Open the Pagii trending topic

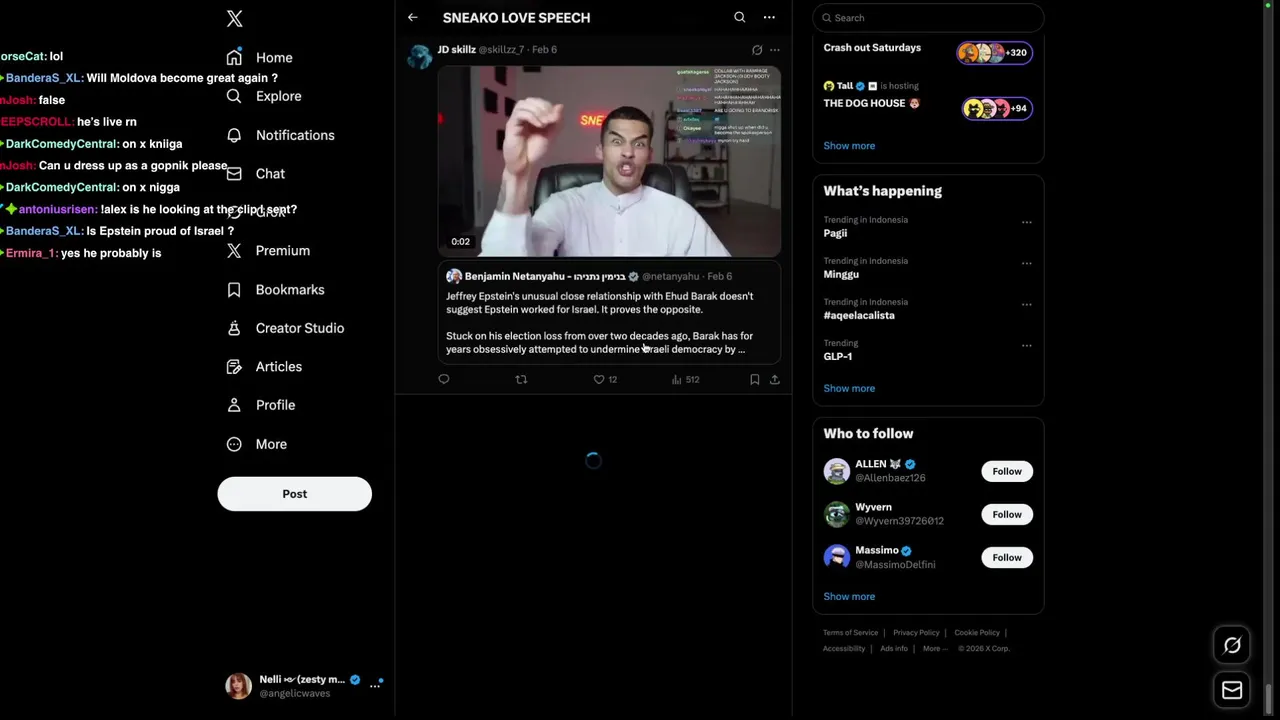click(835, 233)
